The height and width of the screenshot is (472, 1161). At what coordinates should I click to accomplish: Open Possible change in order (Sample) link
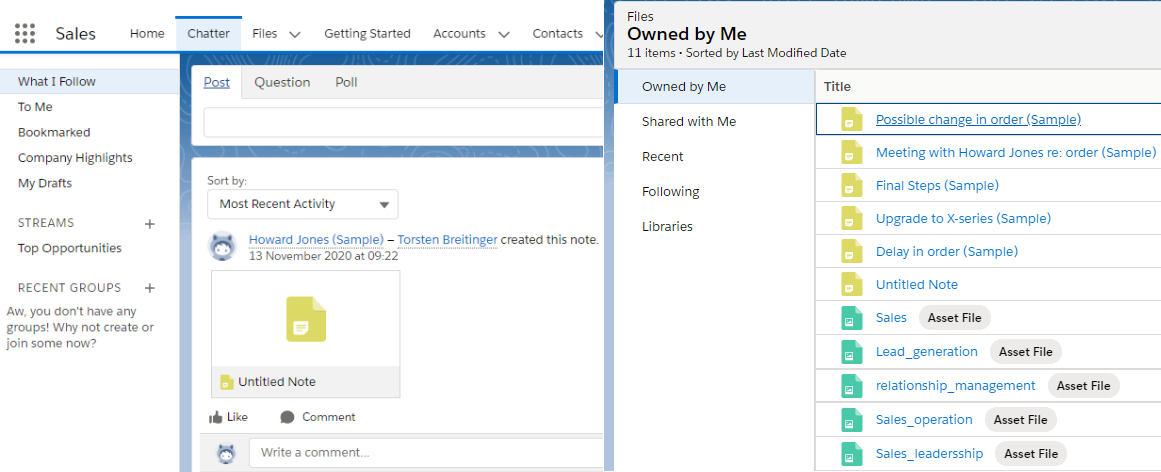point(978,120)
